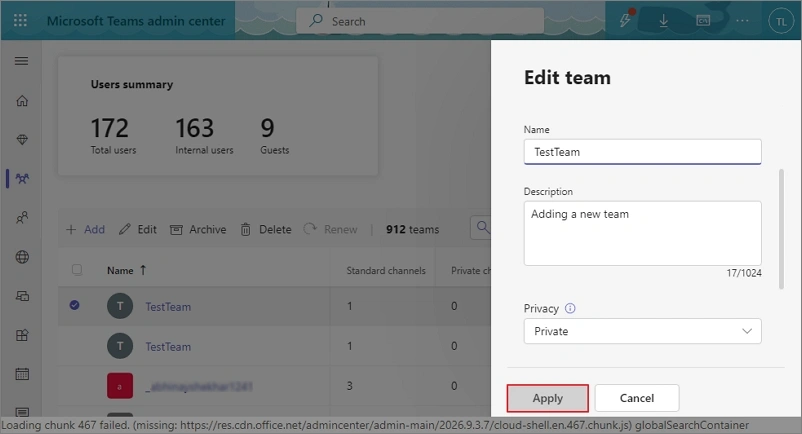Click red avatar of third team row
802x434 pixels.
point(120,386)
